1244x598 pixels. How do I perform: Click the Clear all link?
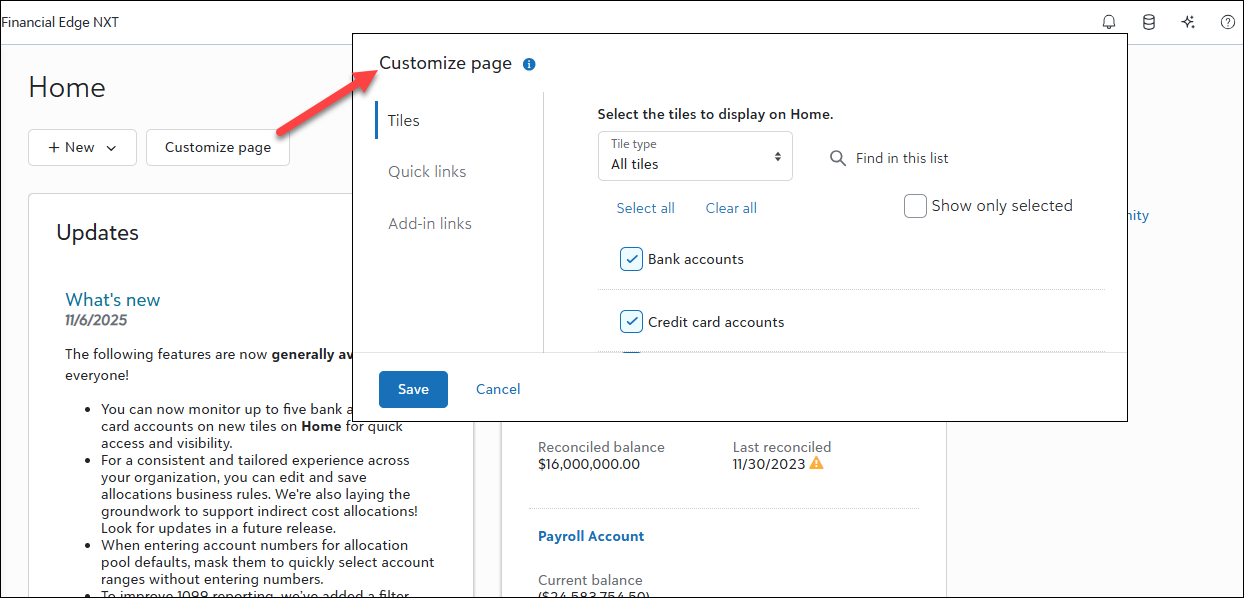pos(731,208)
